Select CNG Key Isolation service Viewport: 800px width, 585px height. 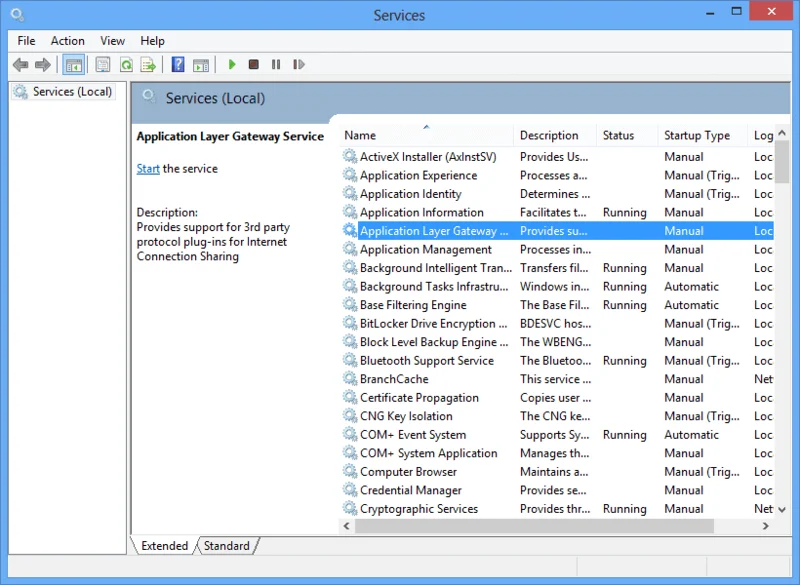click(557, 416)
